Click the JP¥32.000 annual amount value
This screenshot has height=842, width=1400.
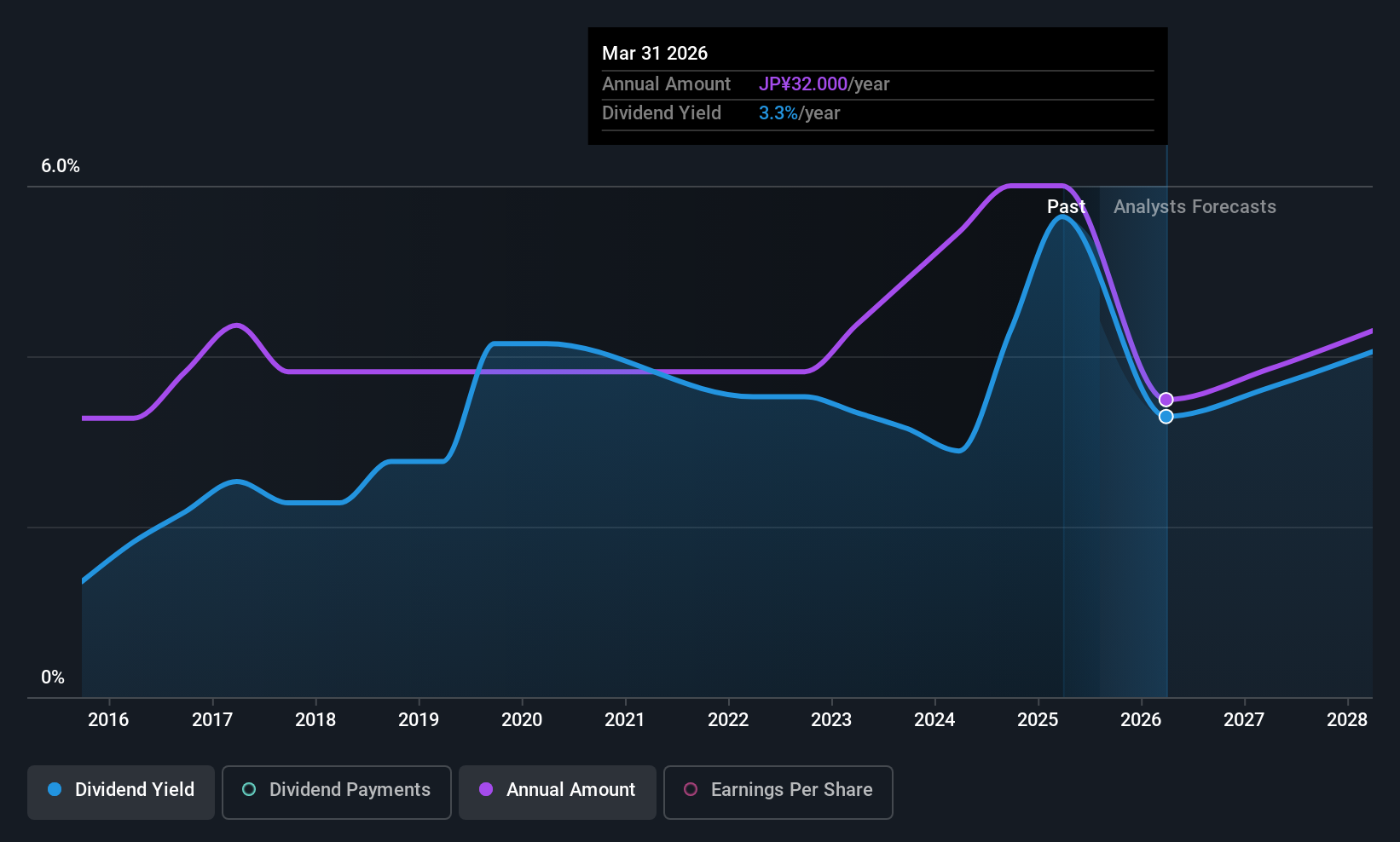[x=803, y=84]
